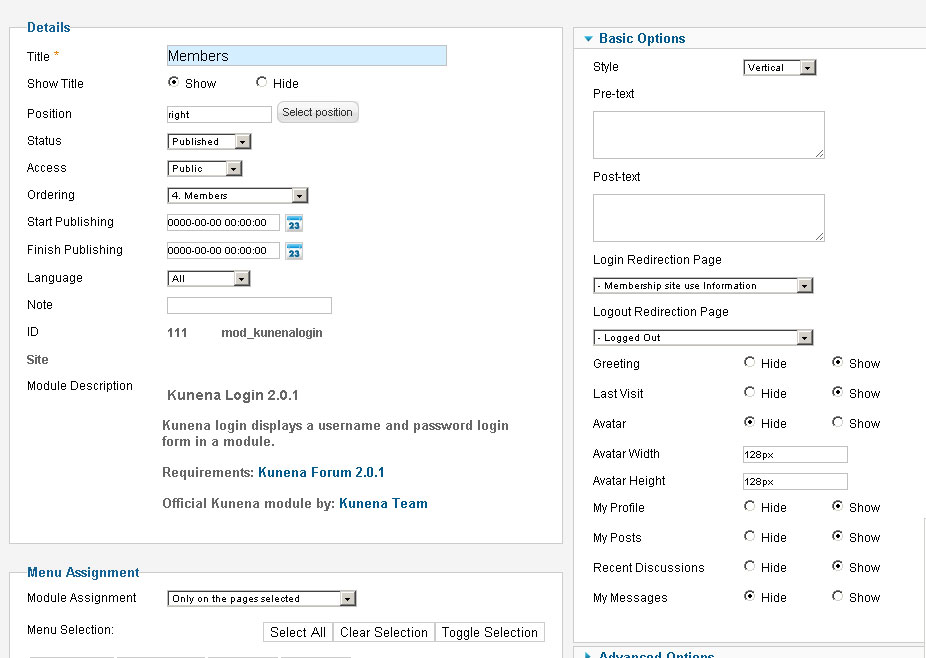Viewport: 926px width, 658px height.
Task: Open the Finish Publishing calendar picker
Action: tap(294, 251)
